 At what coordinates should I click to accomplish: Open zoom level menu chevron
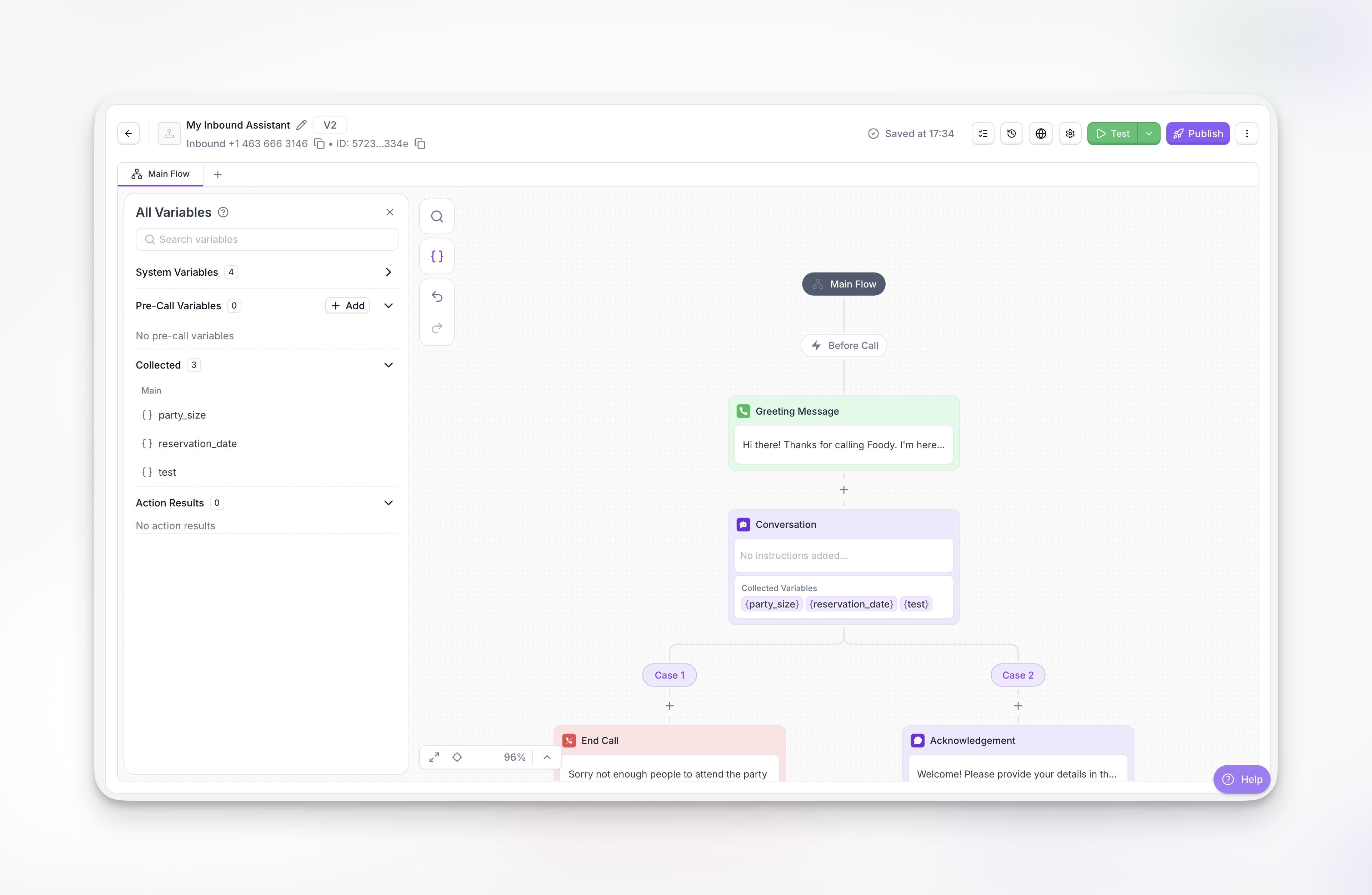547,757
